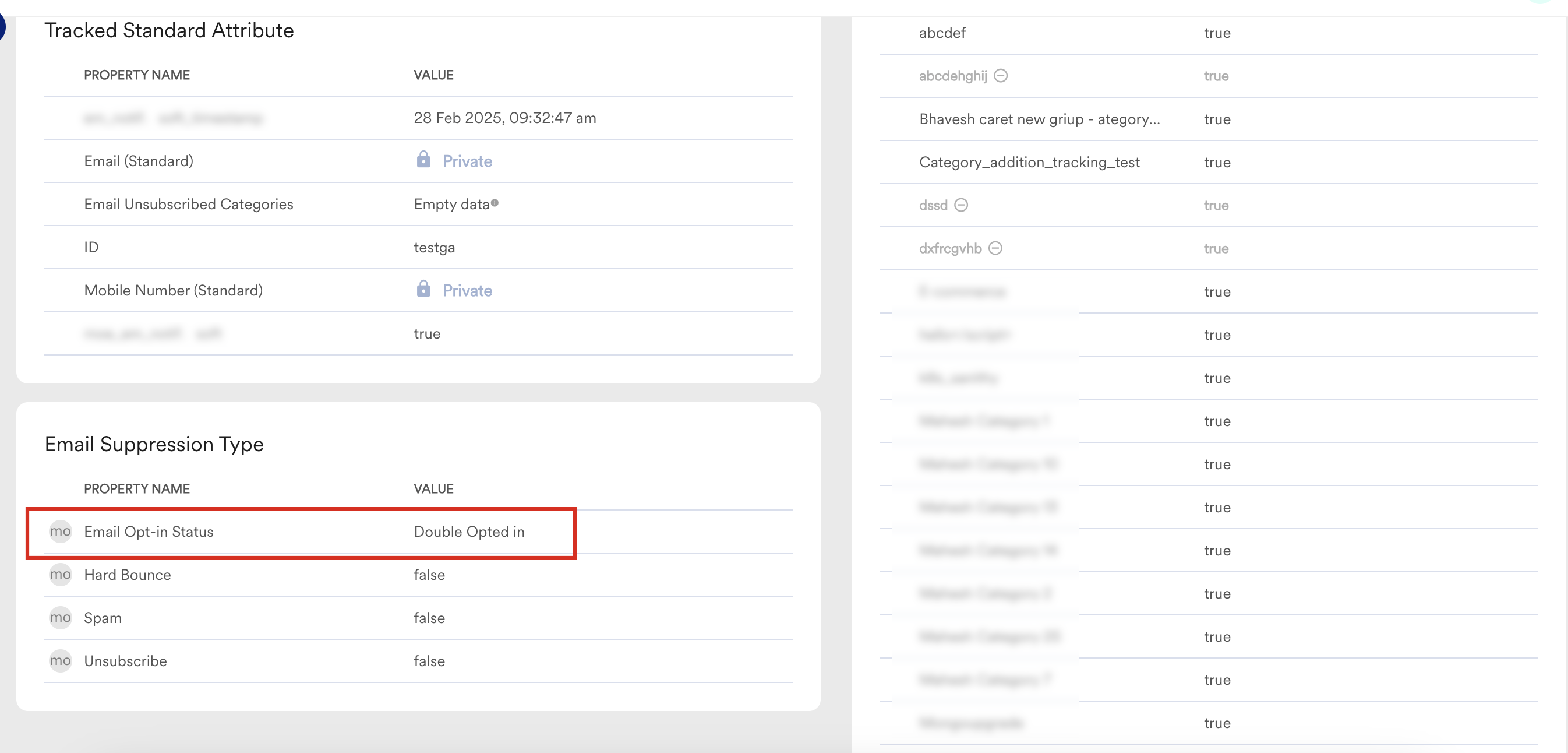The height and width of the screenshot is (753, 1568).
Task: Click the testga ID value
Action: (x=434, y=247)
